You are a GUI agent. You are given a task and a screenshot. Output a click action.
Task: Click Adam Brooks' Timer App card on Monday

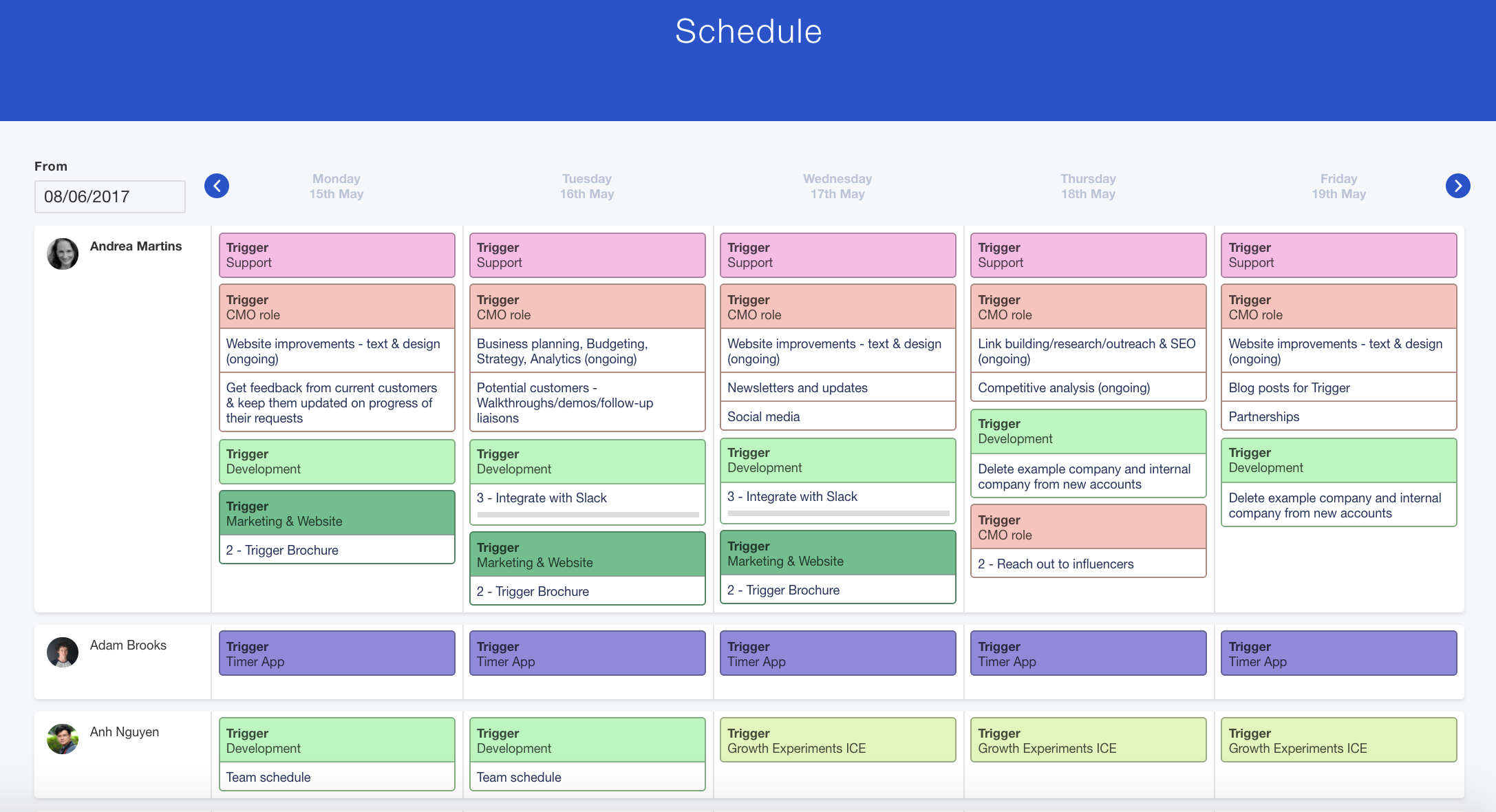click(336, 652)
